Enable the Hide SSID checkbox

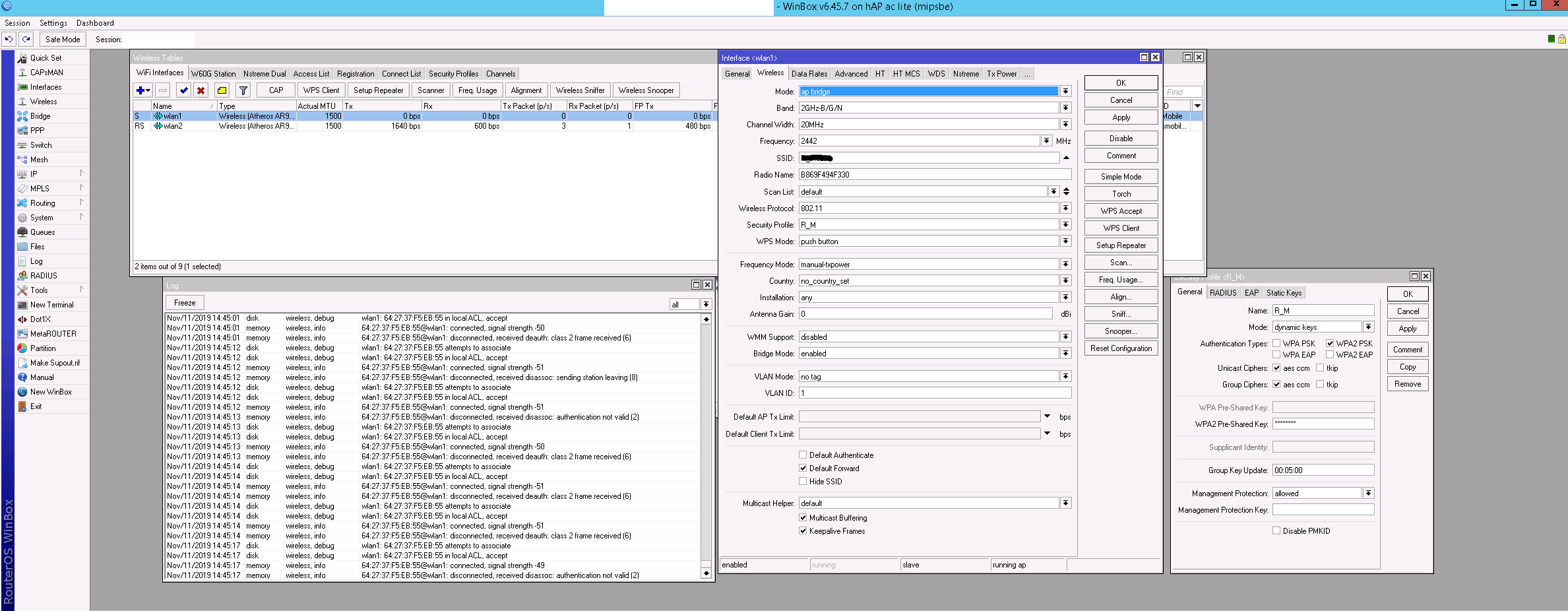pos(803,481)
